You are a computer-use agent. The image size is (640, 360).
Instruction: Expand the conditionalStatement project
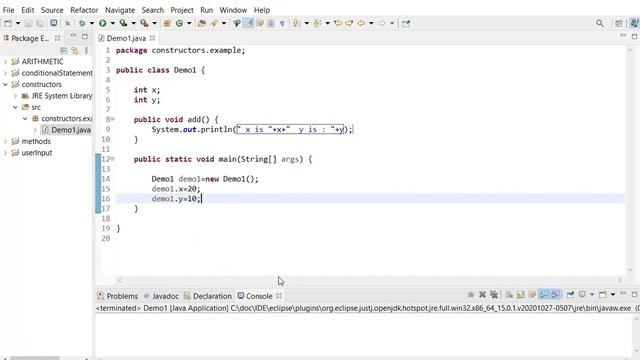[5, 73]
